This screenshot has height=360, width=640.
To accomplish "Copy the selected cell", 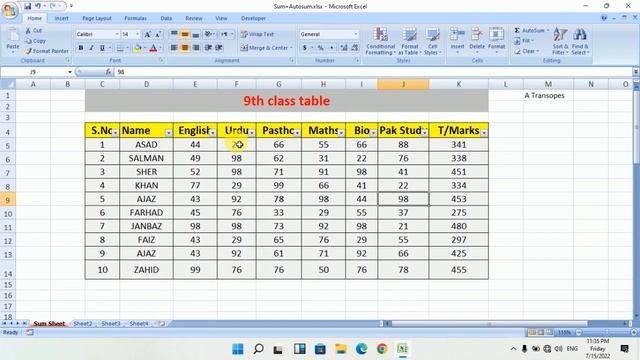I will 35,41.
